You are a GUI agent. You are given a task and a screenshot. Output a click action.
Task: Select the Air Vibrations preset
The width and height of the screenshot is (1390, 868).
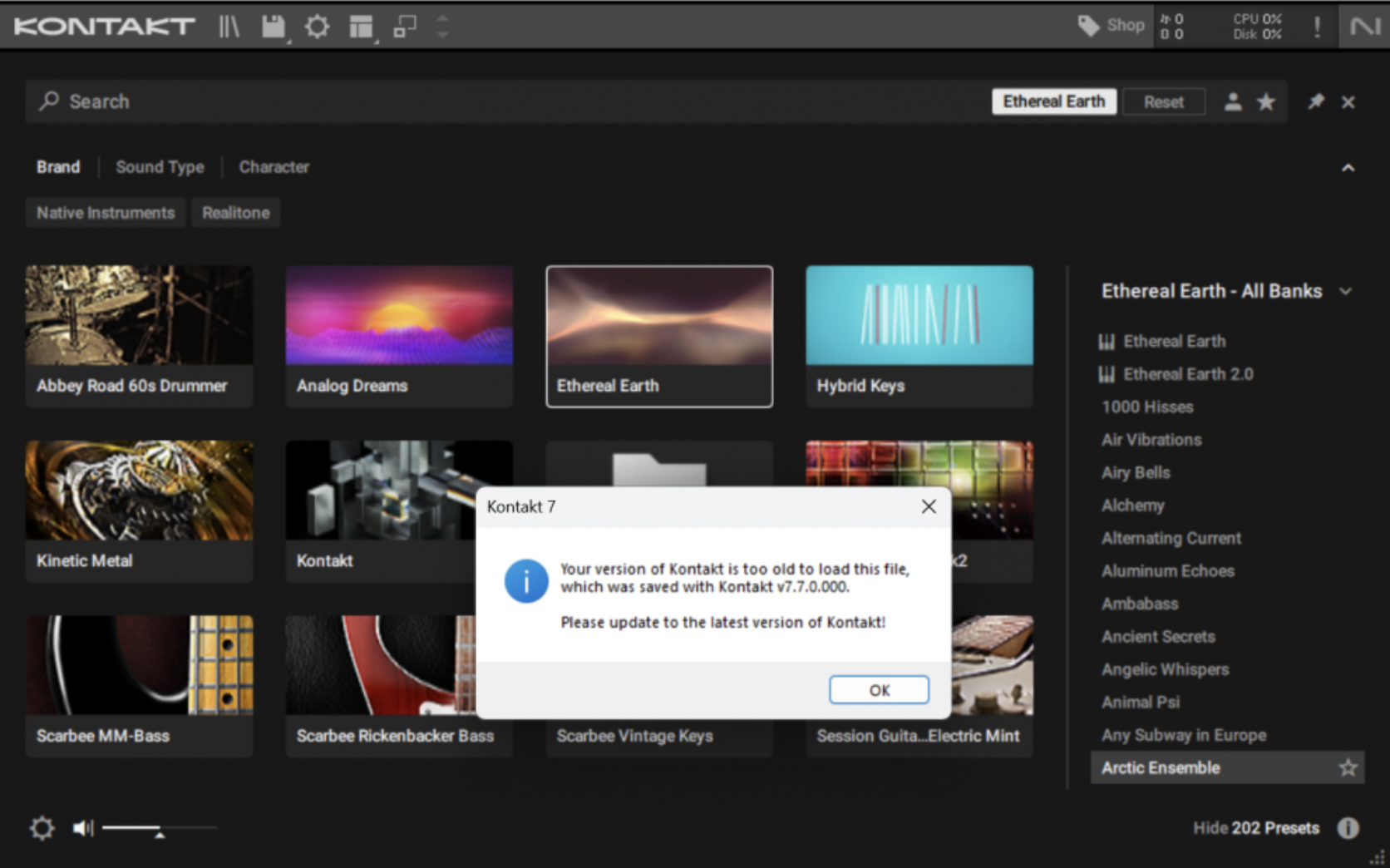[1151, 440]
